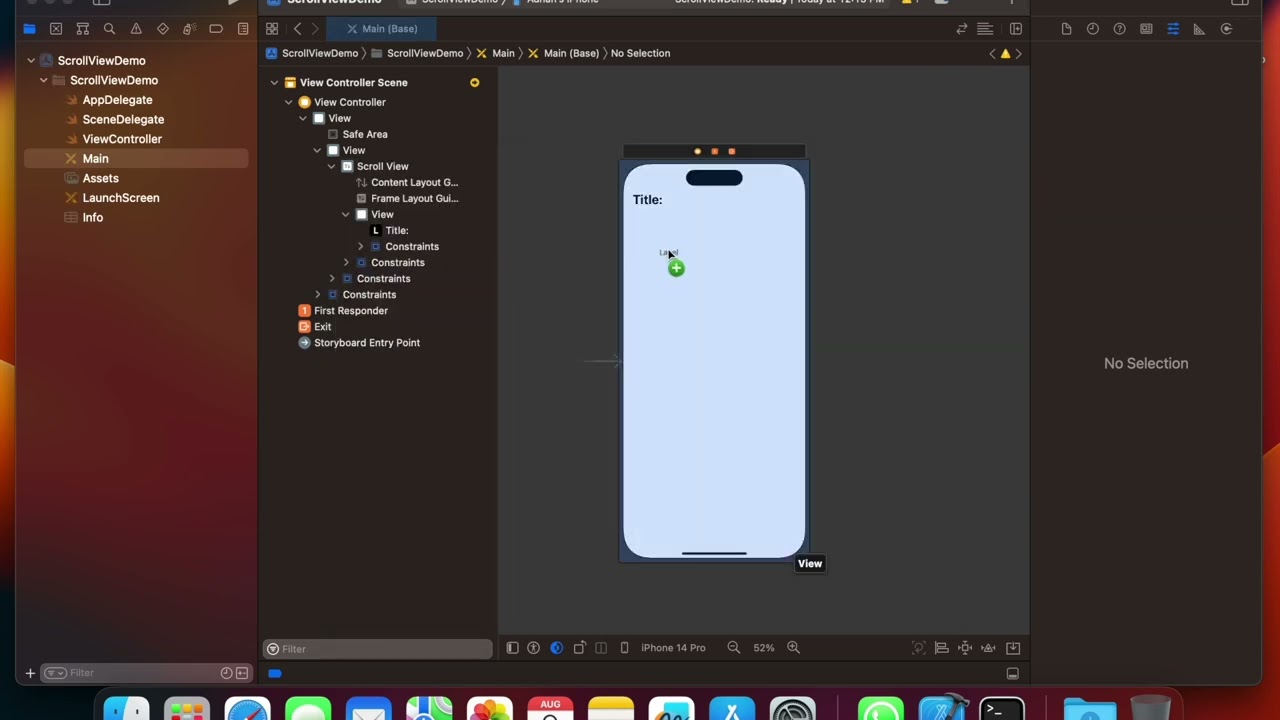Open the Breakpoint navigator icon

click(216, 29)
